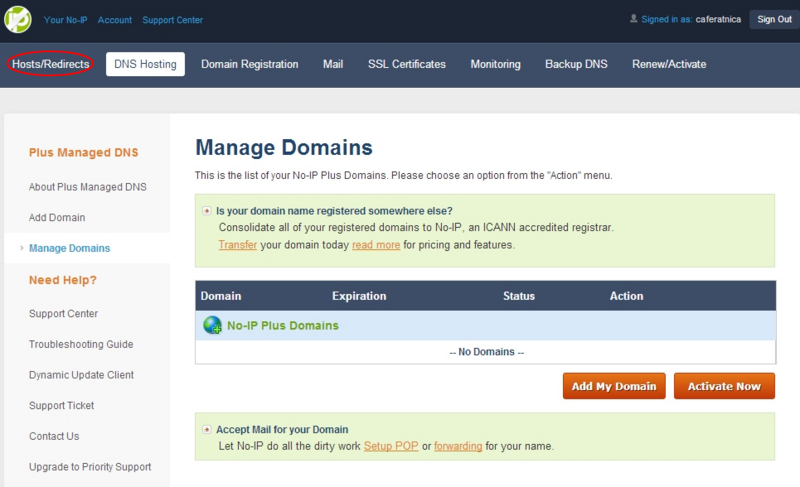Click the Action column header
The width and height of the screenshot is (800, 487).
pyautogui.click(x=627, y=296)
